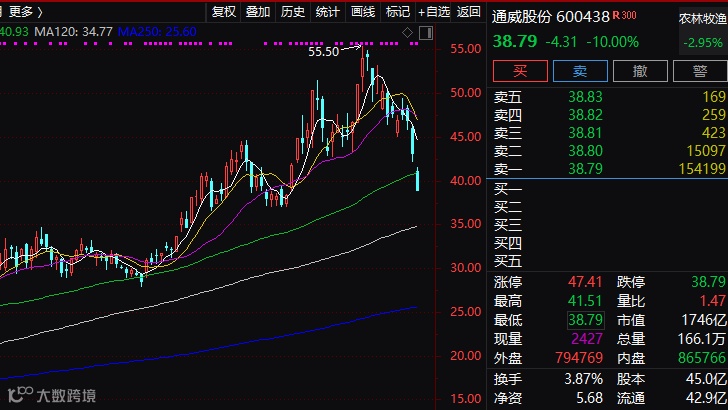Click the diamond icon above the chart
Viewport: 728px width, 410px height.
pos(407,33)
